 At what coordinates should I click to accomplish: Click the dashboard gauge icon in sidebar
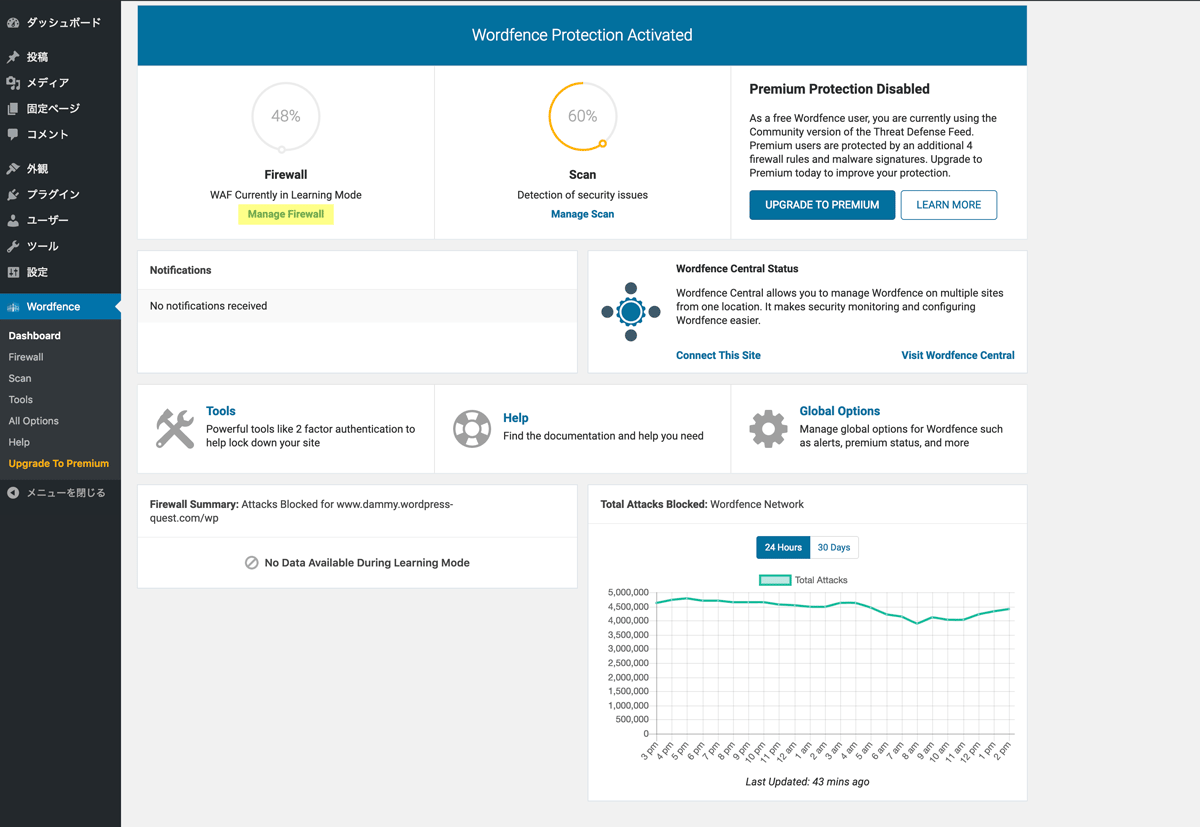(13, 22)
